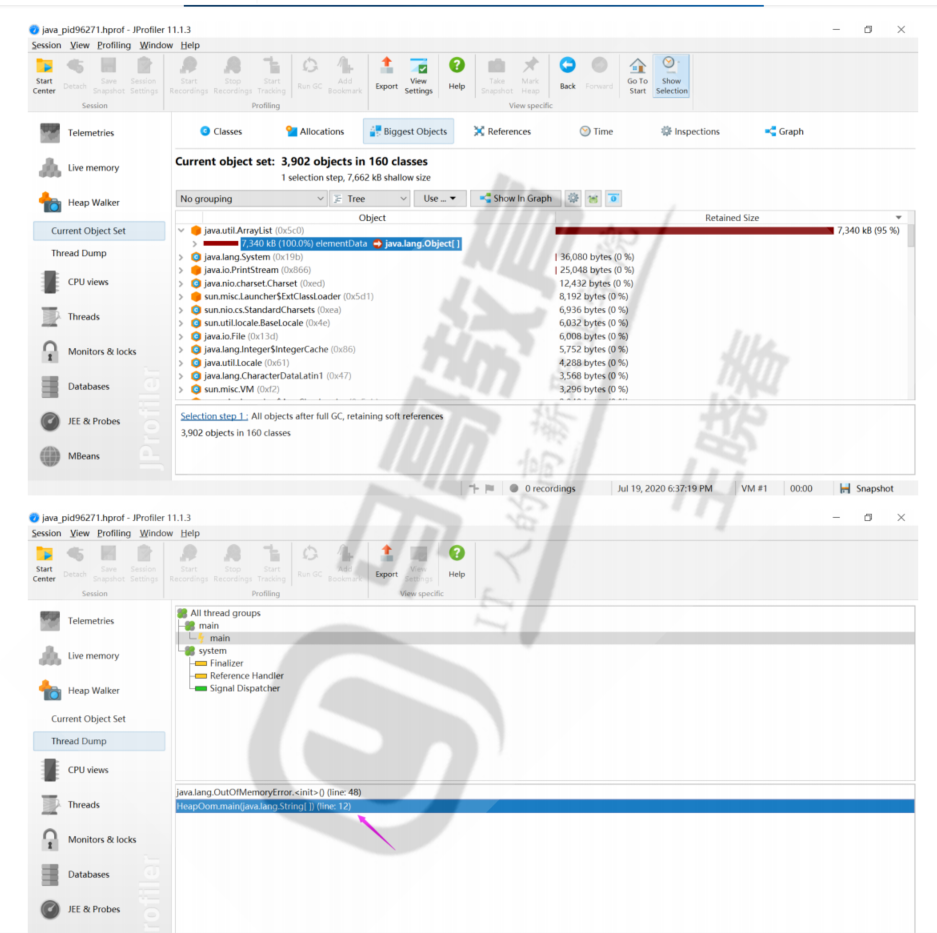937x933 pixels.
Task: Select Current Object Set in bottom window sidebar
Action: [88, 719]
